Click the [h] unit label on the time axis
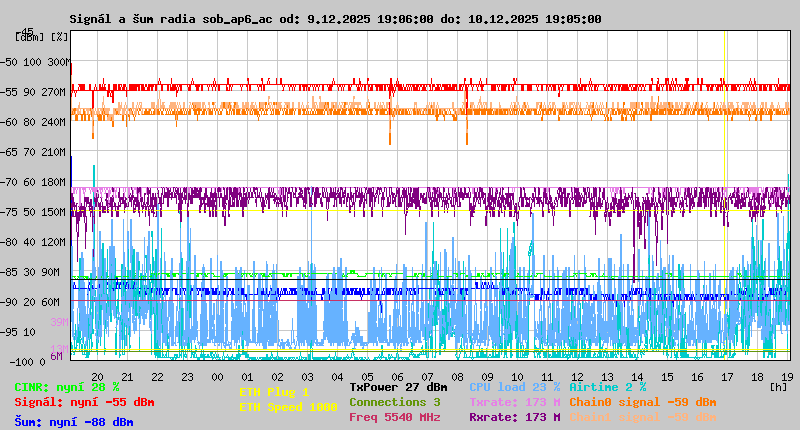The image size is (800, 430). coord(778,386)
